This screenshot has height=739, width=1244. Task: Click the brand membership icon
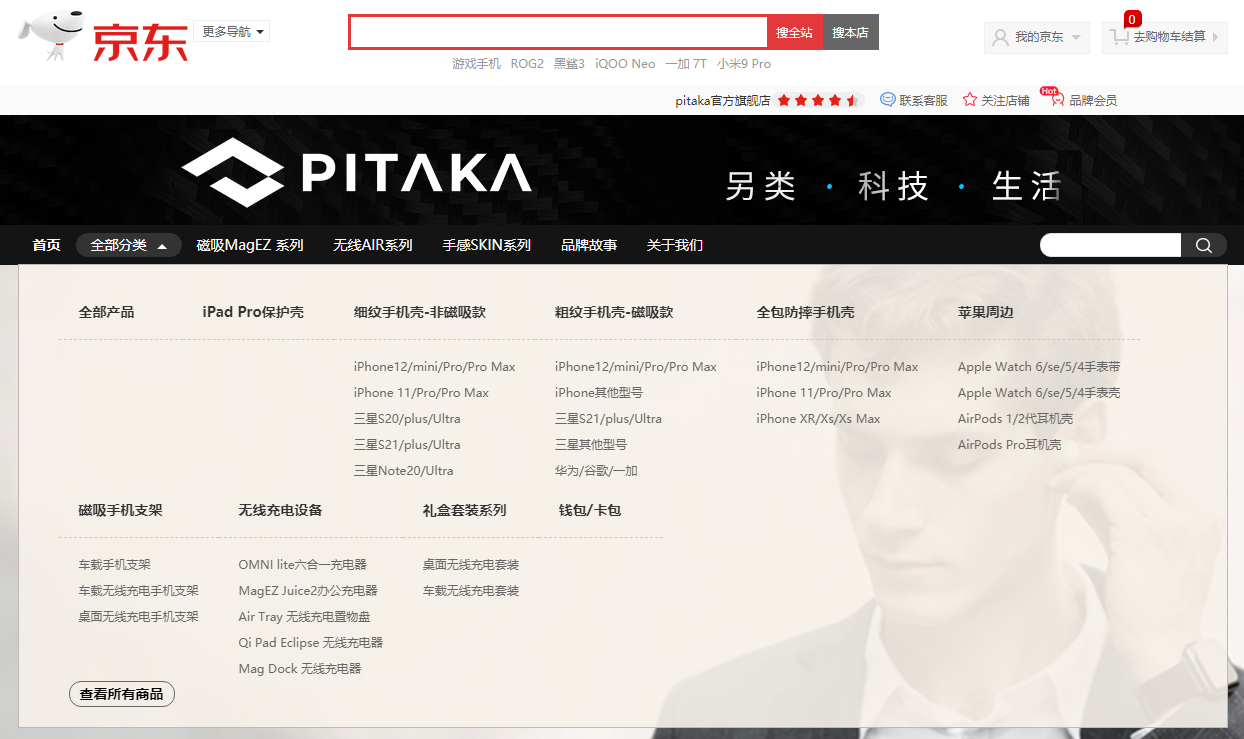[x=1056, y=100]
